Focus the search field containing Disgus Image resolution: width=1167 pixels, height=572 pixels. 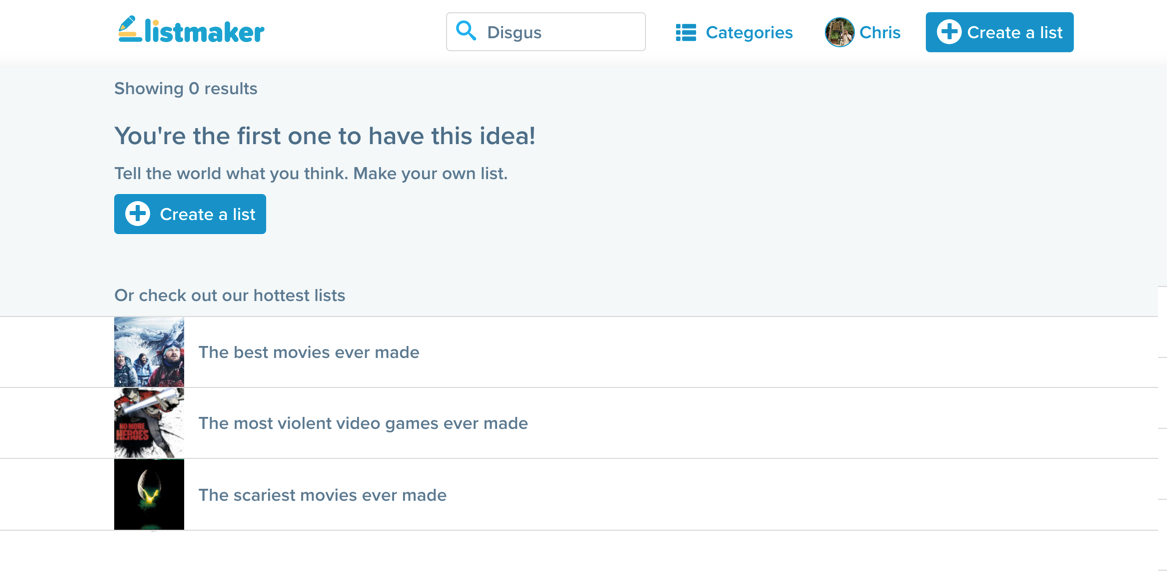[560, 33]
